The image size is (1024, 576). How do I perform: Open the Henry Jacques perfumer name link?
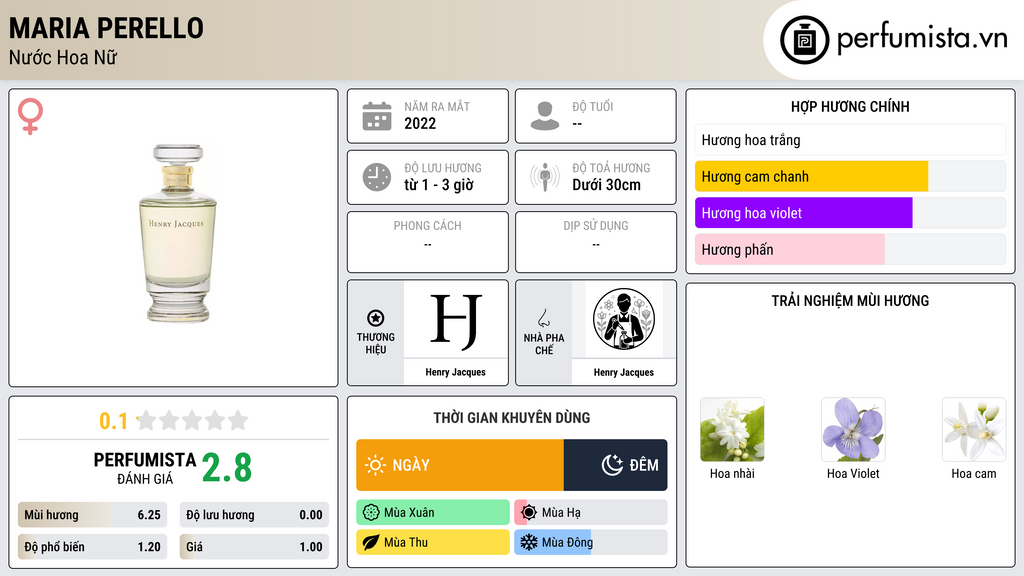pos(624,372)
